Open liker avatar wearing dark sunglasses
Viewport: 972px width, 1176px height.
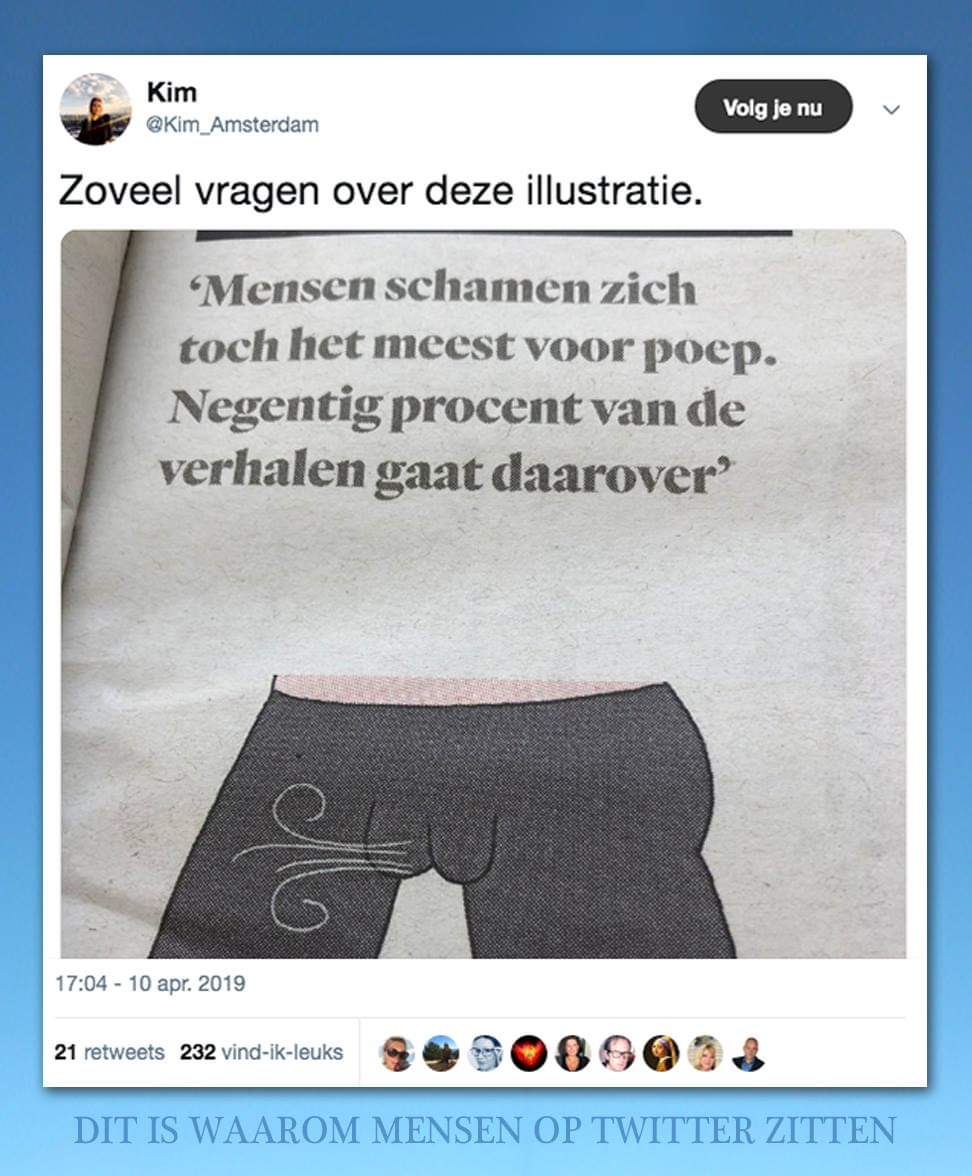tap(397, 1053)
